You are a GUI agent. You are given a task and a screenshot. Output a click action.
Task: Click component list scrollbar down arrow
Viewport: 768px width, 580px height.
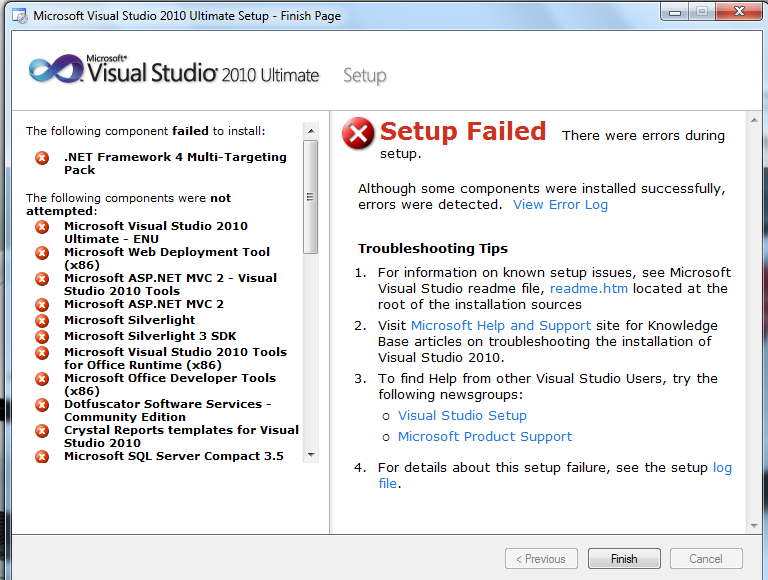click(311, 455)
